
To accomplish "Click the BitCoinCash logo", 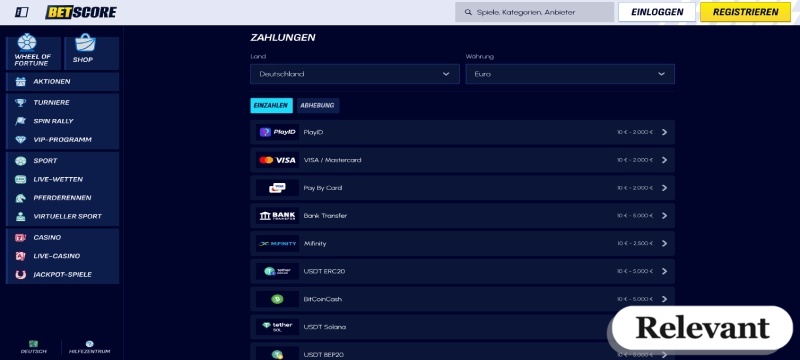I will click(x=278, y=299).
